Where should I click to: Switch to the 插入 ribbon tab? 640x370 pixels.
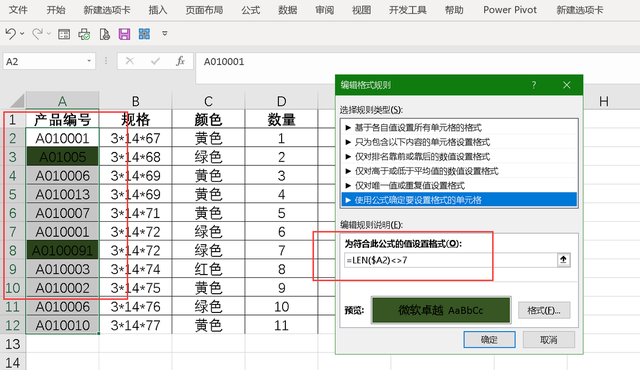158,10
